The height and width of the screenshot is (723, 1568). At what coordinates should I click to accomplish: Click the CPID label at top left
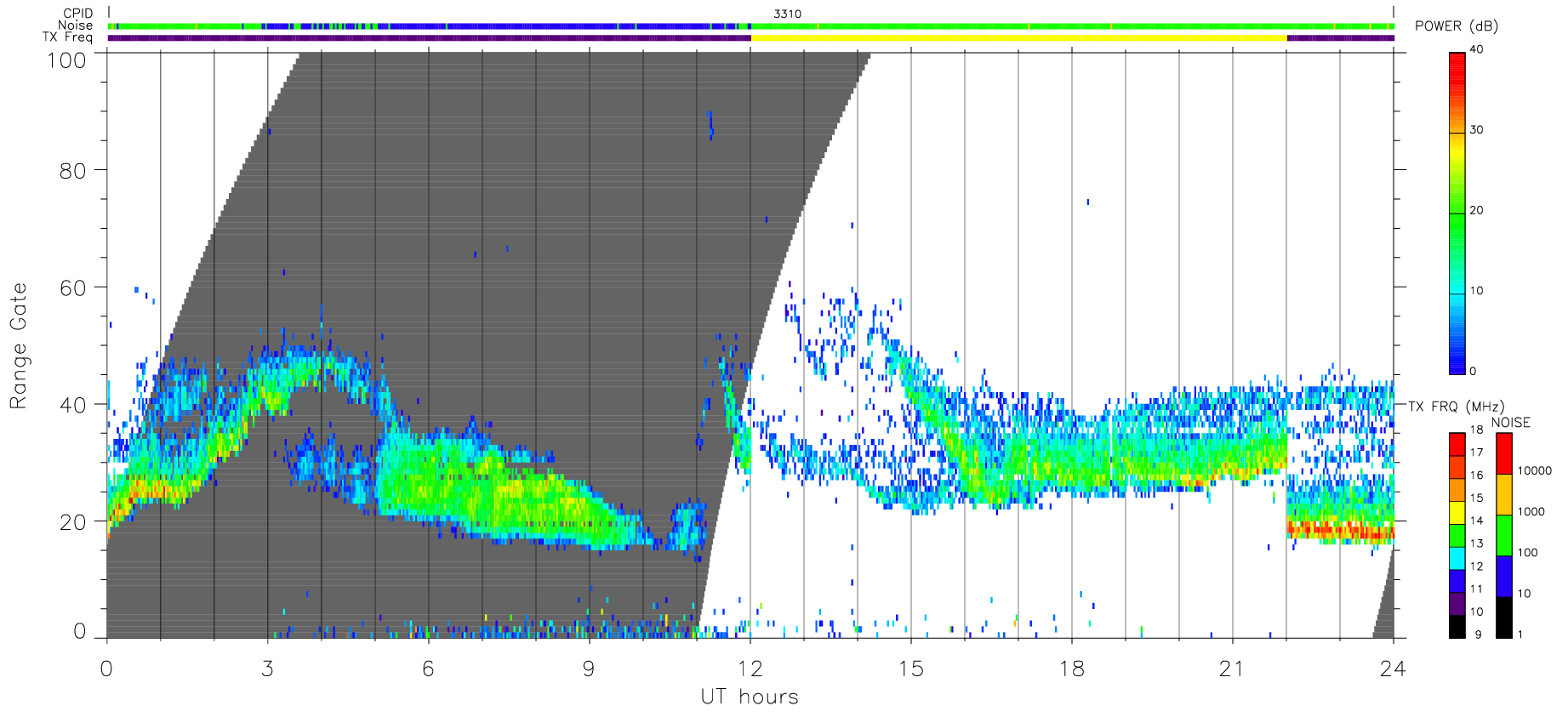(77, 14)
